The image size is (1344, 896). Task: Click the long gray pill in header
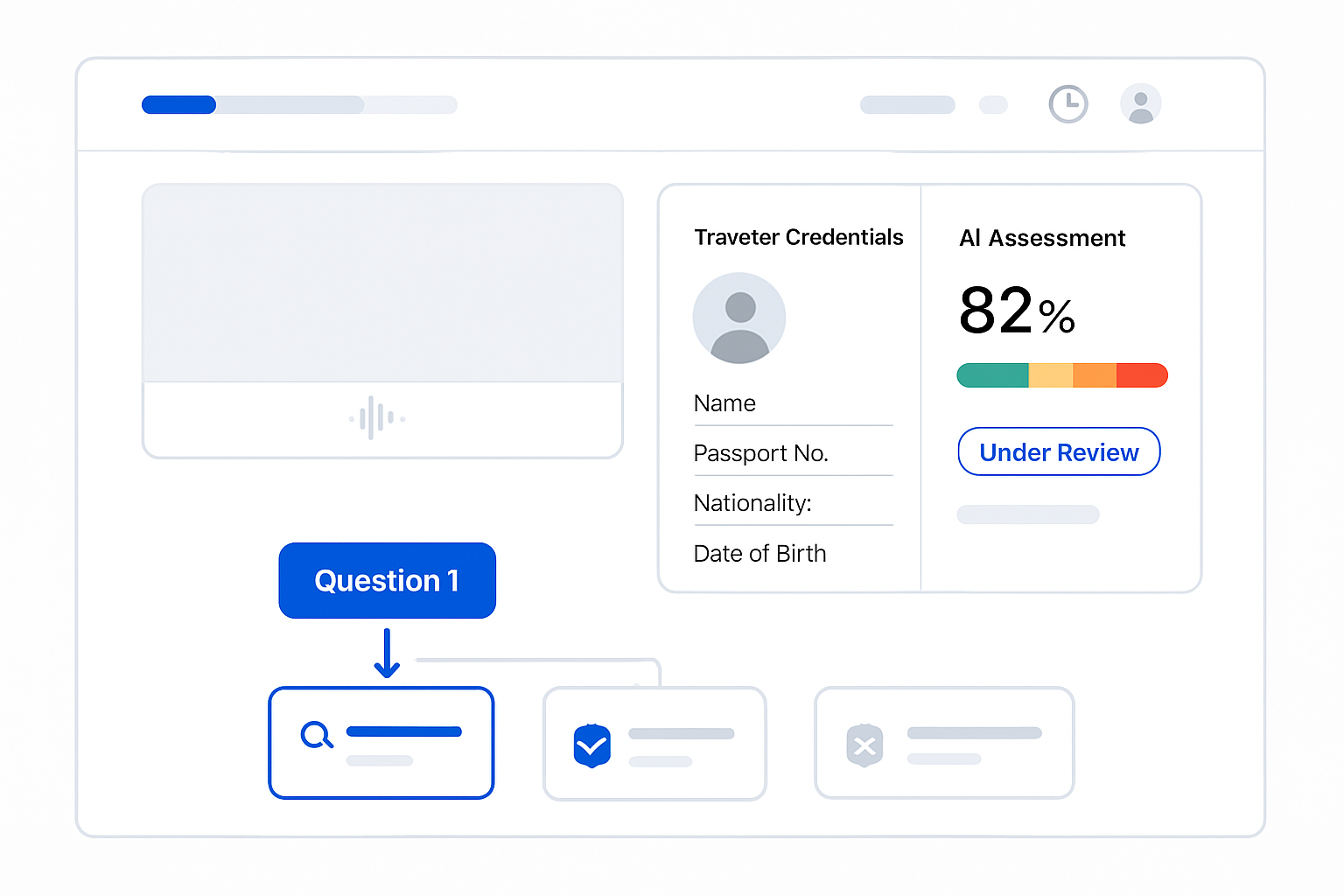907,105
